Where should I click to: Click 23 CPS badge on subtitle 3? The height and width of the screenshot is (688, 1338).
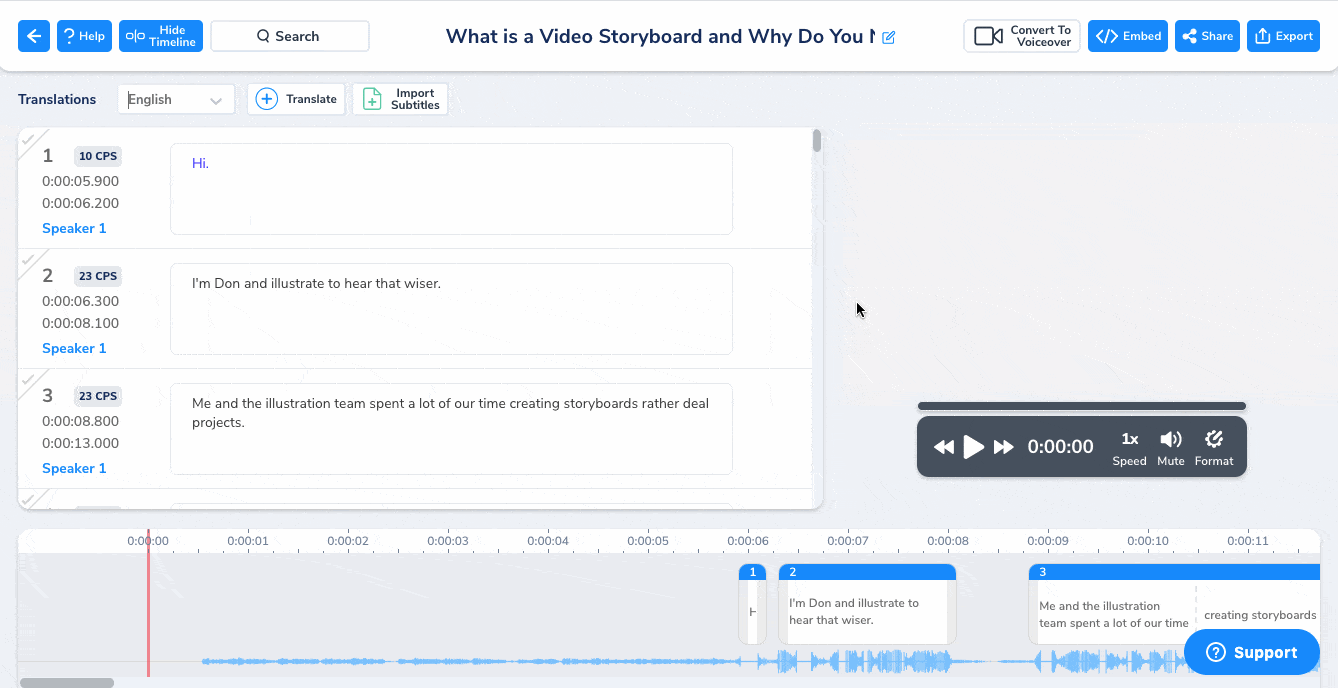(x=98, y=396)
